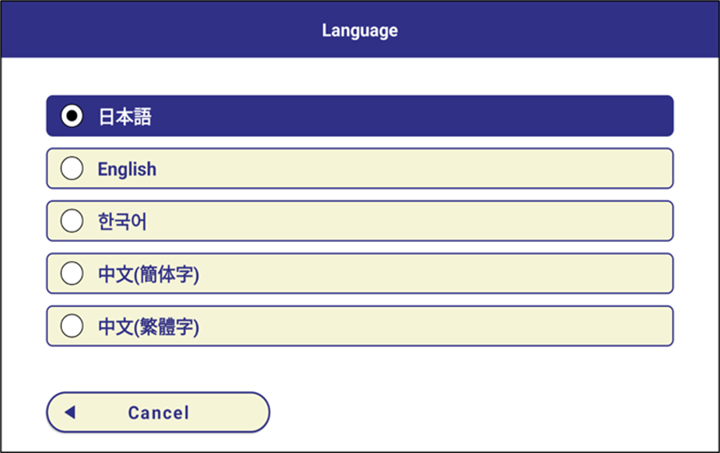Select the 日本語 radio button circle
This screenshot has height=453, width=720.
pos(72,116)
